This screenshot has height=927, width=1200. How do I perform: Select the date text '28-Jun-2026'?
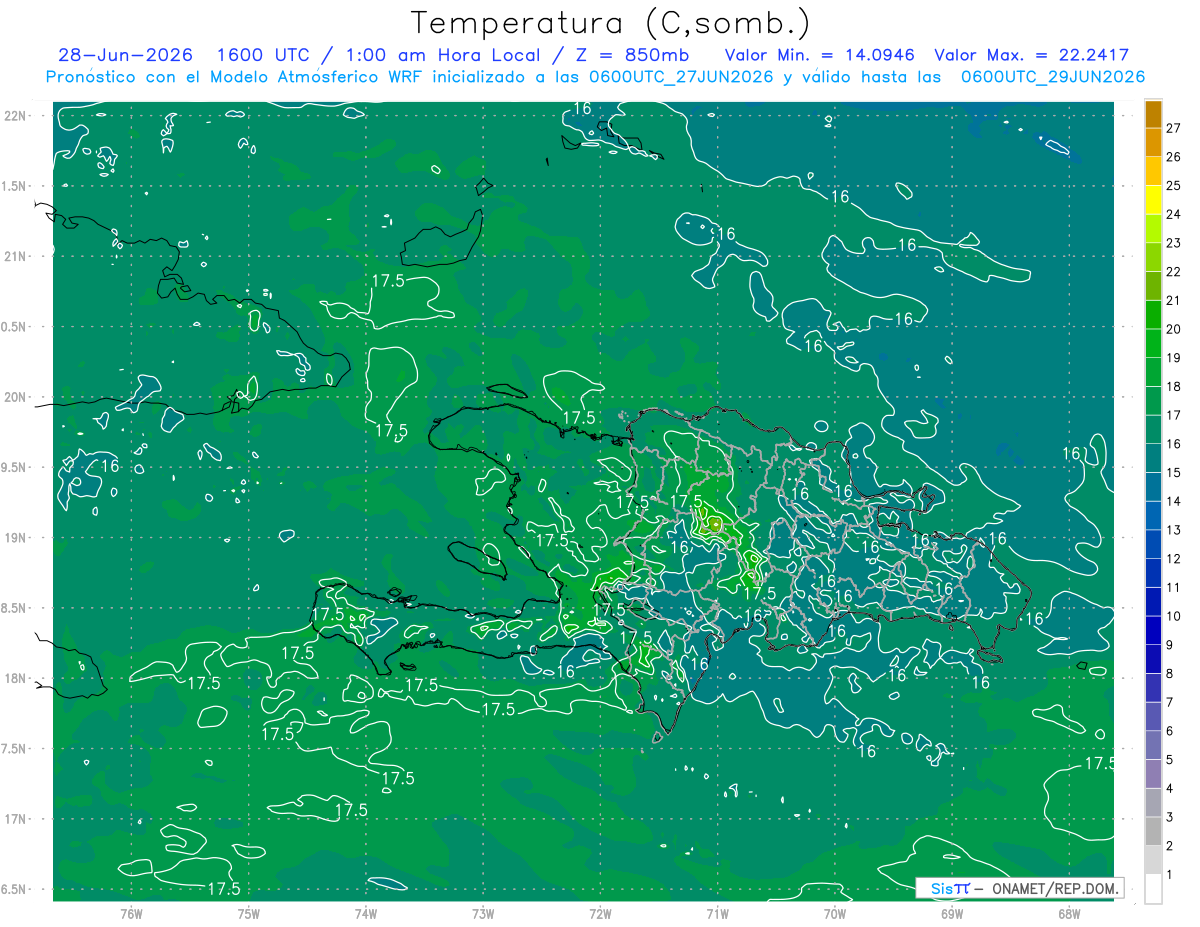click(x=125, y=56)
